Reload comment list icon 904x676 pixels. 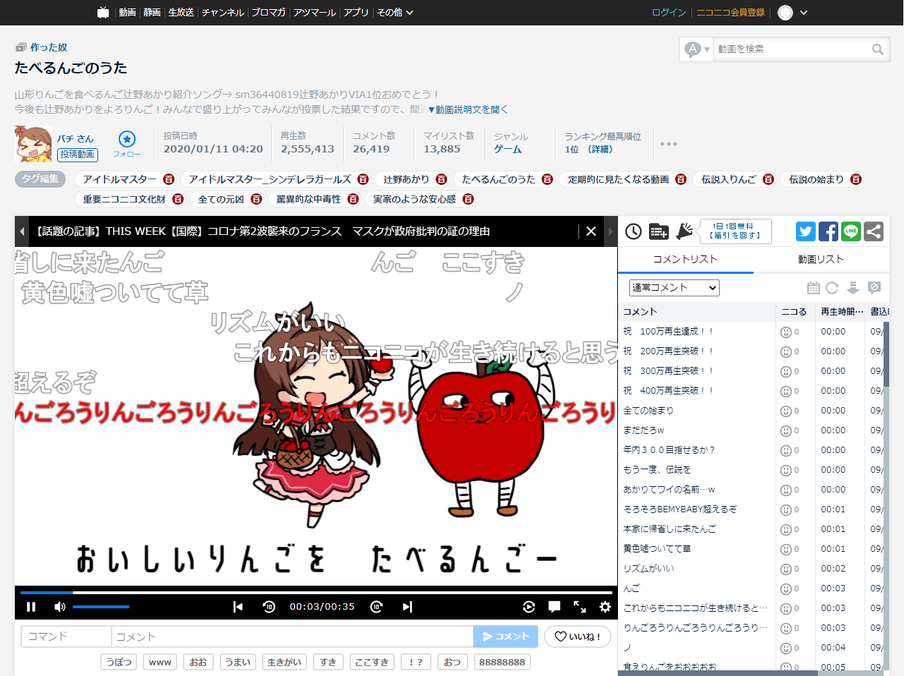coord(832,288)
